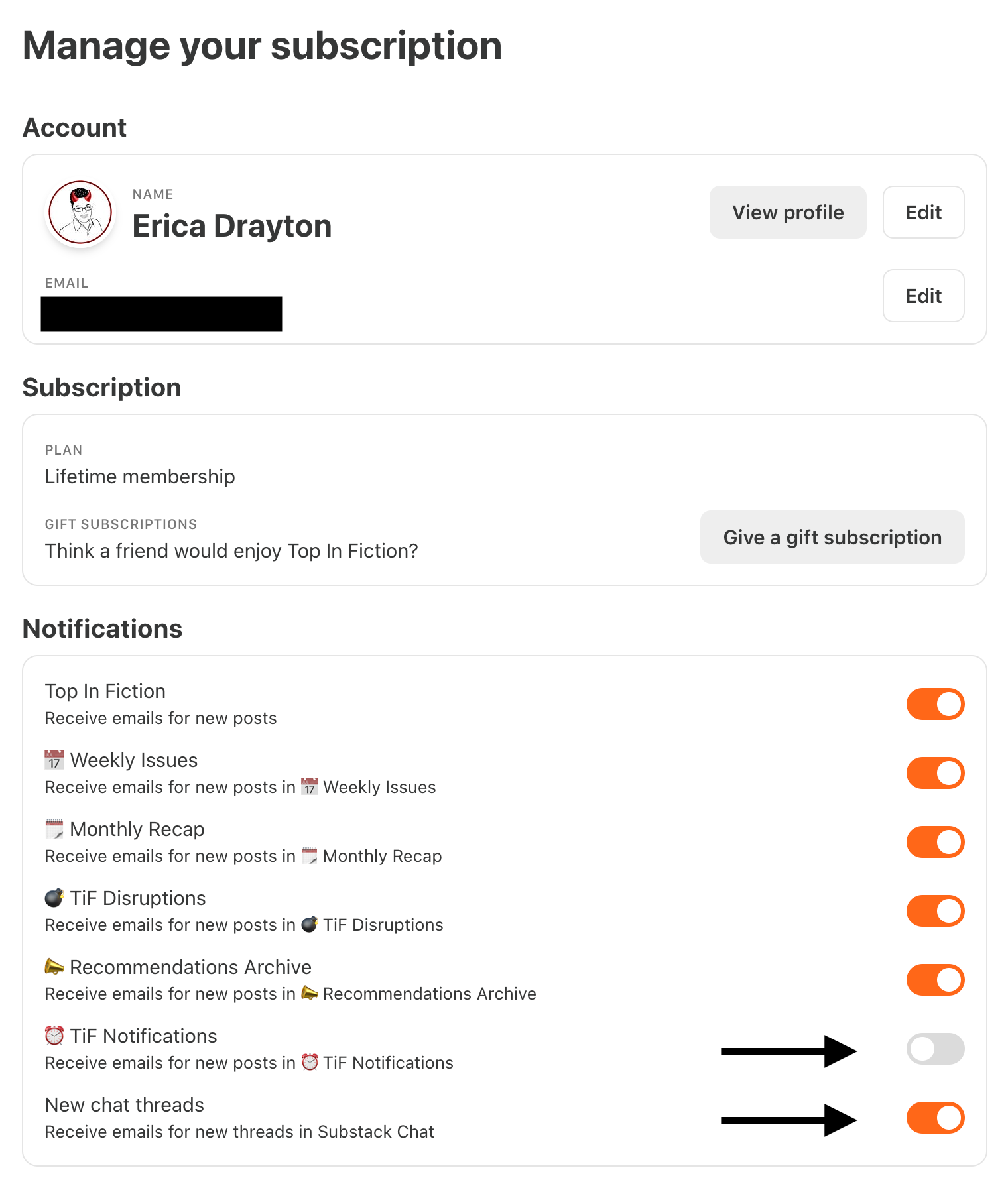Click the Monthly Recap notepad icon
This screenshot has height=1188, width=1008.
click(54, 829)
